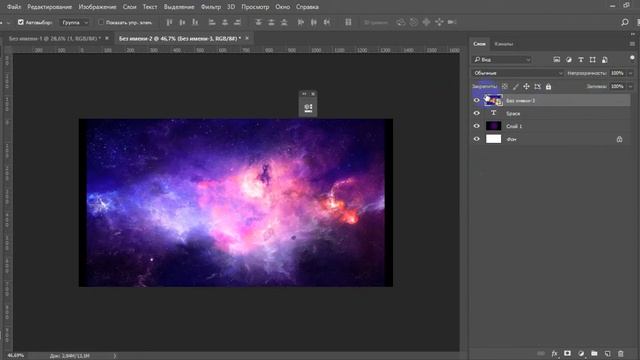
Task: Select the Без имени-3 layer thumbnail
Action: [x=493, y=100]
